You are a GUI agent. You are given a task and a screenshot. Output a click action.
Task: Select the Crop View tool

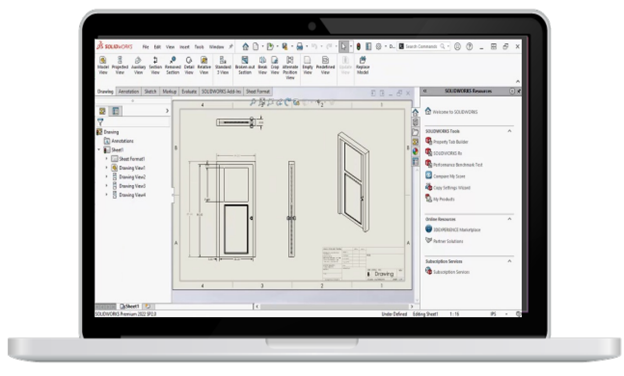coord(275,65)
